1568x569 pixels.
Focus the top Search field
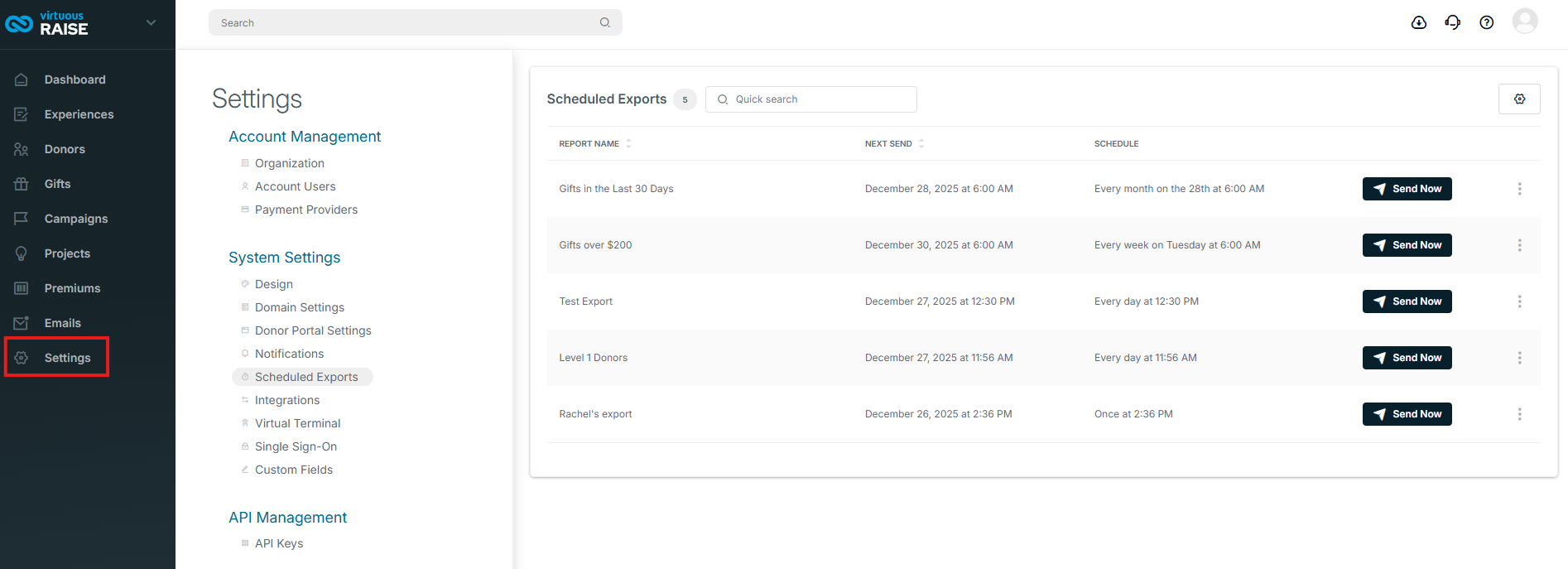(415, 22)
